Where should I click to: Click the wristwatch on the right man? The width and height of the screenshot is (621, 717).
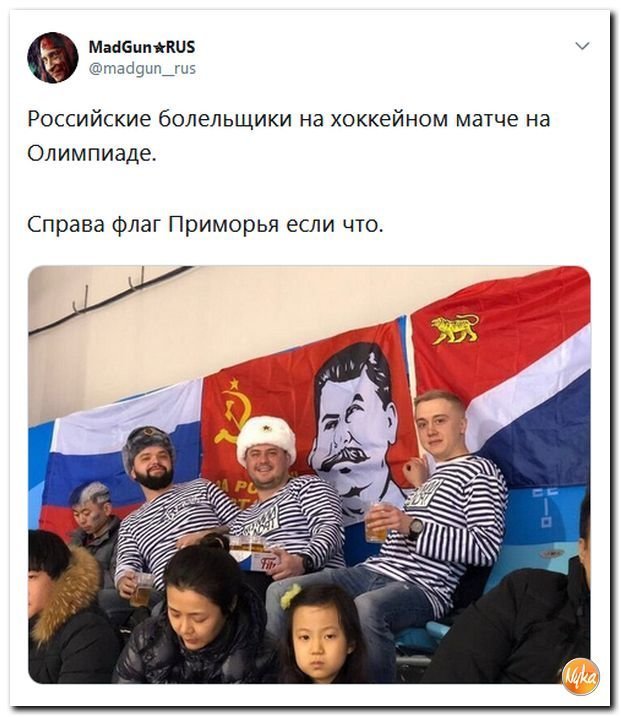pyautogui.click(x=416, y=528)
